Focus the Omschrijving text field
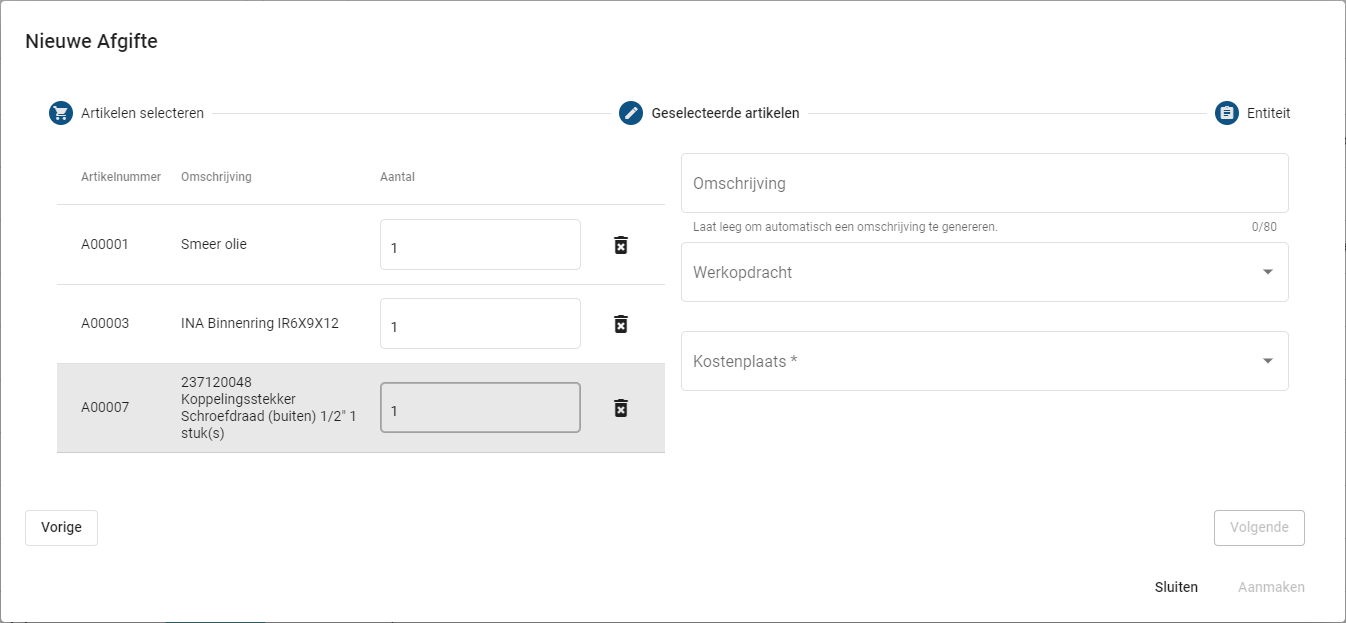This screenshot has height=623, width=1346. point(984,184)
